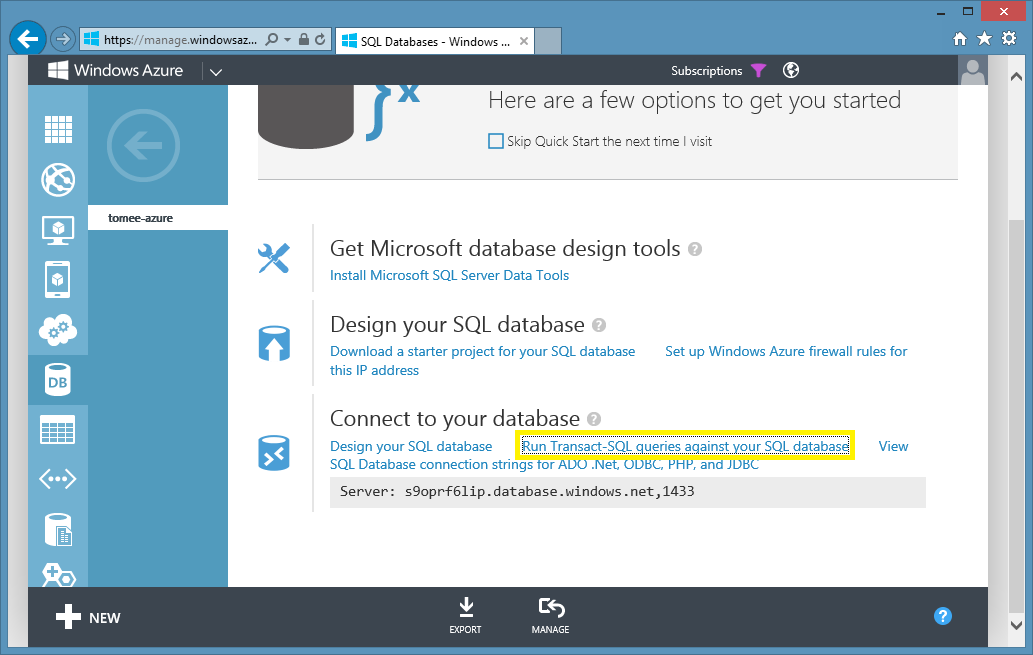Select tomee-azure database in list

pos(158,217)
